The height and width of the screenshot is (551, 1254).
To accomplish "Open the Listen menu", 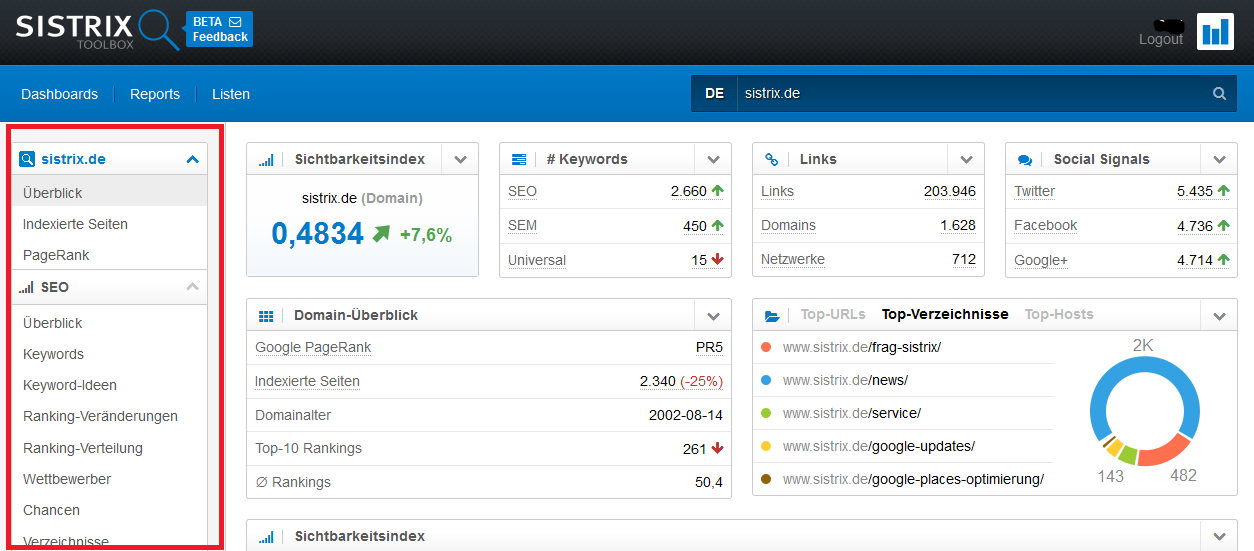I will [x=231, y=94].
